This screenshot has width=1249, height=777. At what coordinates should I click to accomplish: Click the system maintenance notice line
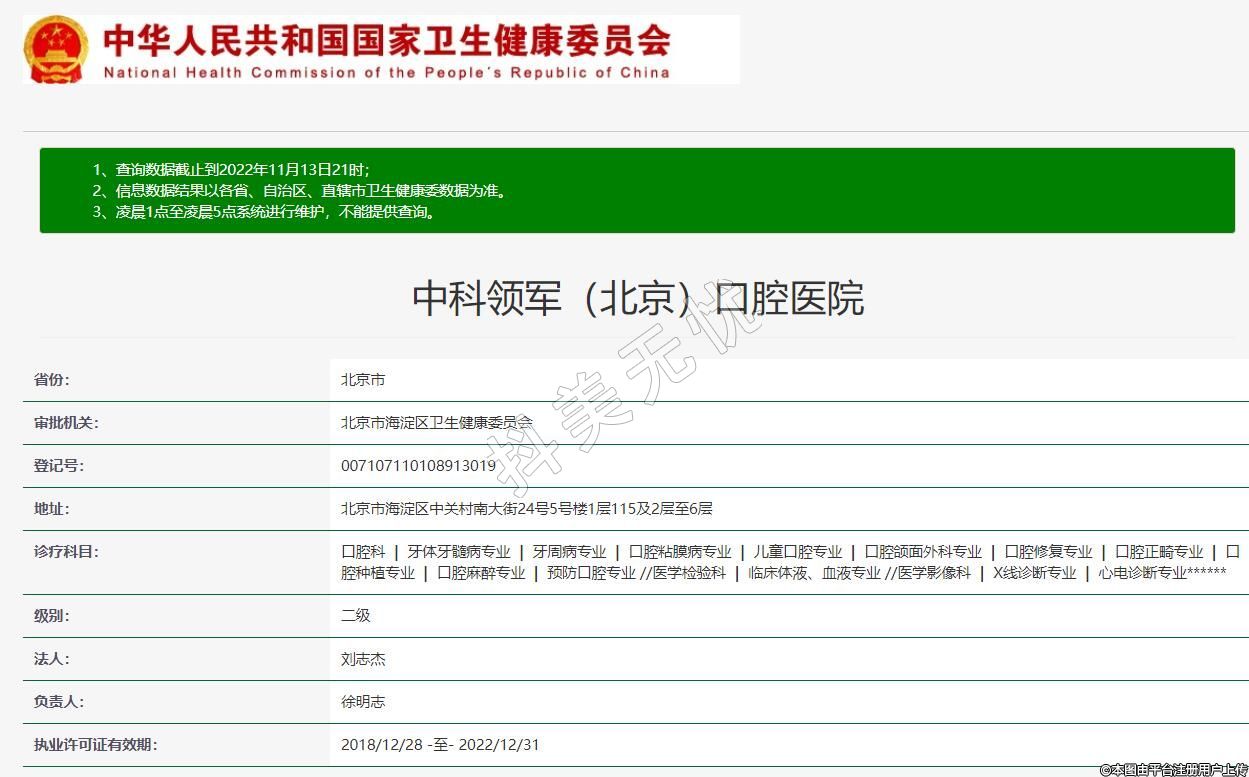click(275, 211)
